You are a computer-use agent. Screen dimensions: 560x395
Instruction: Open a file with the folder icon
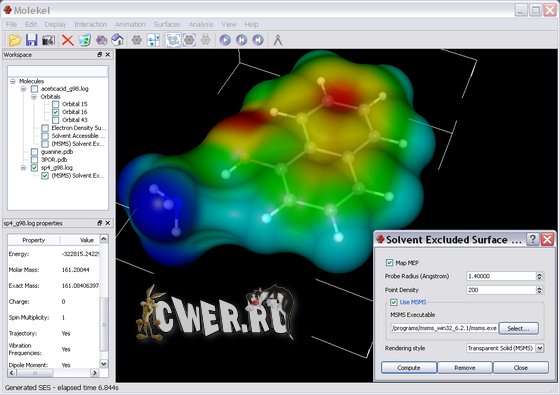pyautogui.click(x=15, y=40)
